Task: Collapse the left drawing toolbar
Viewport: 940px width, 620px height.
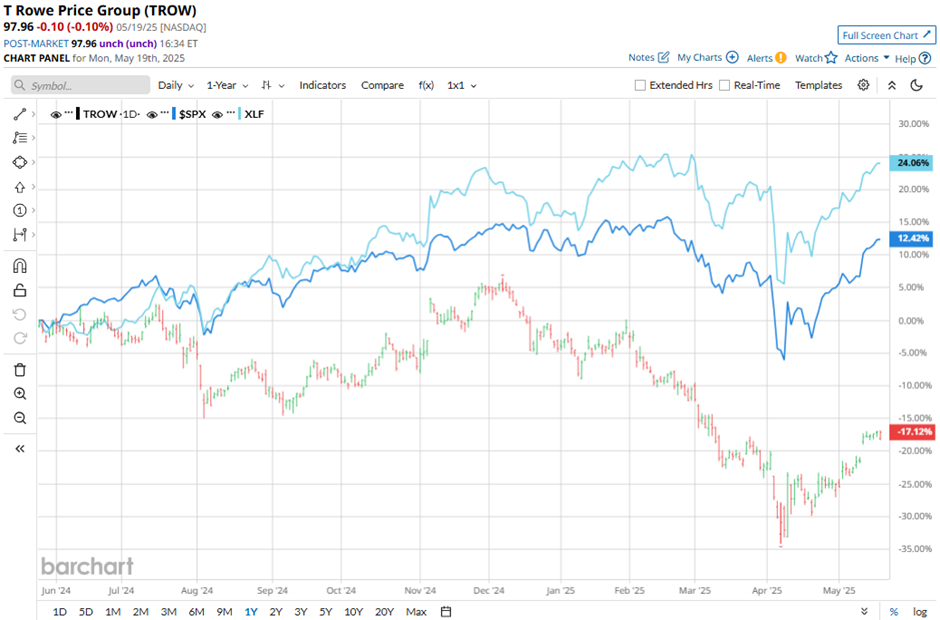Action: click(x=19, y=449)
